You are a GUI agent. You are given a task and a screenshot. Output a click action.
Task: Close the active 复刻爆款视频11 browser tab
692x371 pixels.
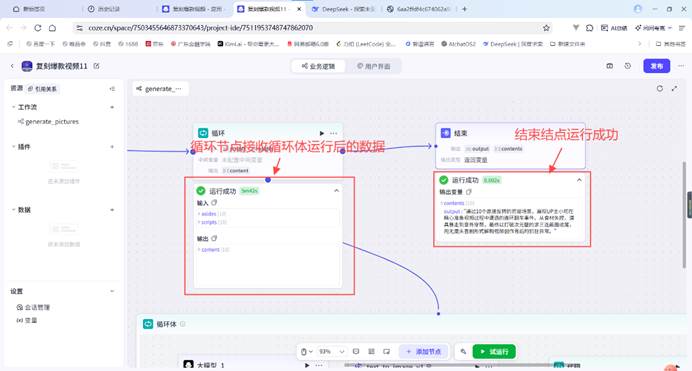click(299, 9)
